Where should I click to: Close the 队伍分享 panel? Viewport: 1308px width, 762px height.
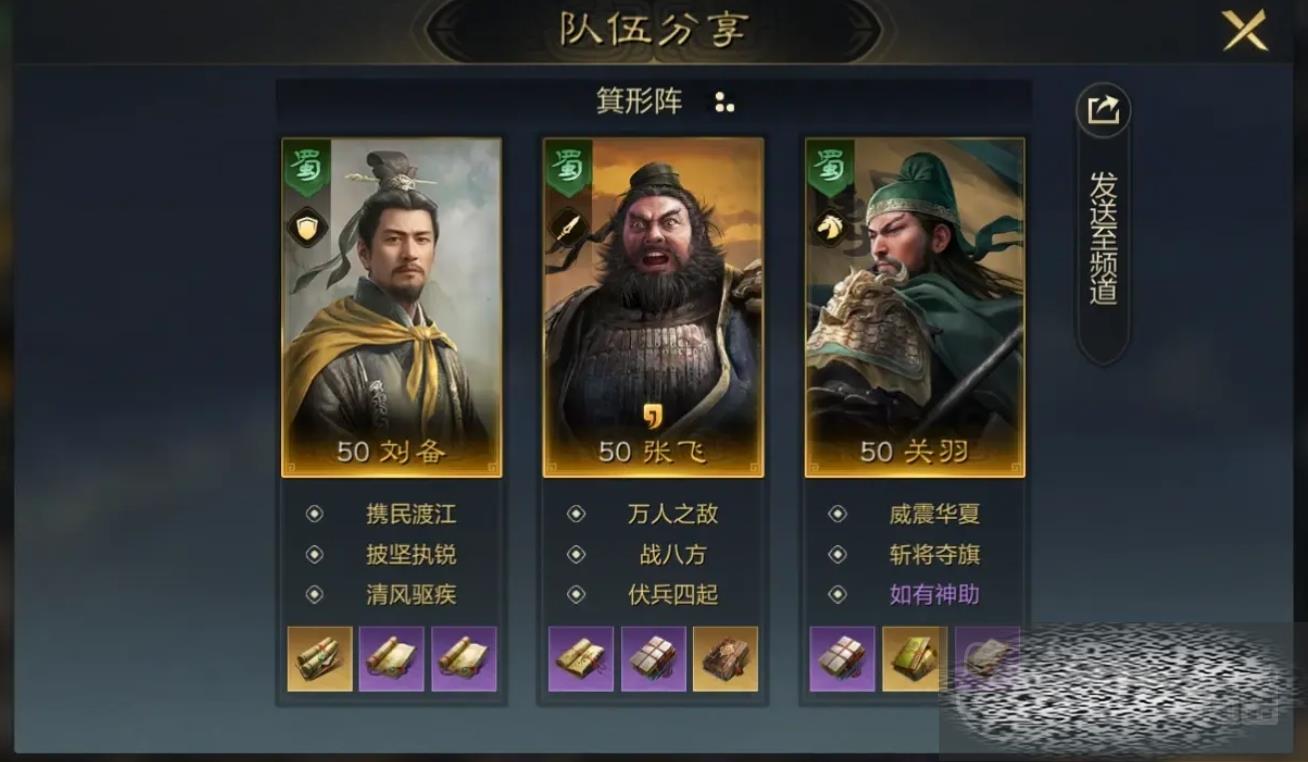click(x=1244, y=30)
